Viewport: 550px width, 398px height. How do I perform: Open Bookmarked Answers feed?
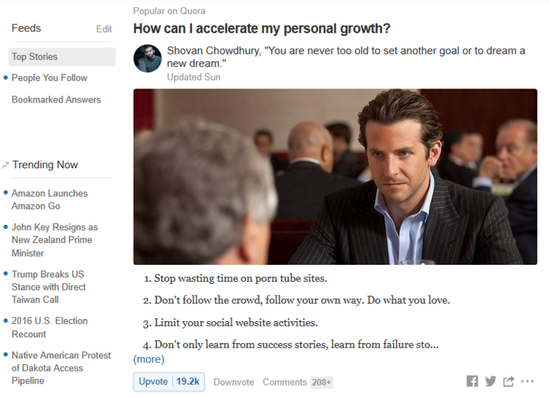(56, 100)
